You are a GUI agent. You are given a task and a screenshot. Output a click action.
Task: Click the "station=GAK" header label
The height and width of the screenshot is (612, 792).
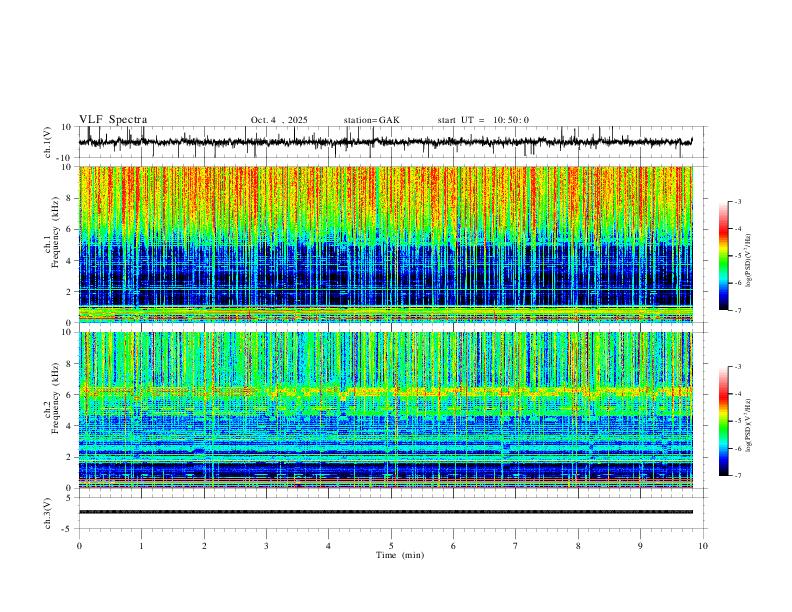(371, 120)
